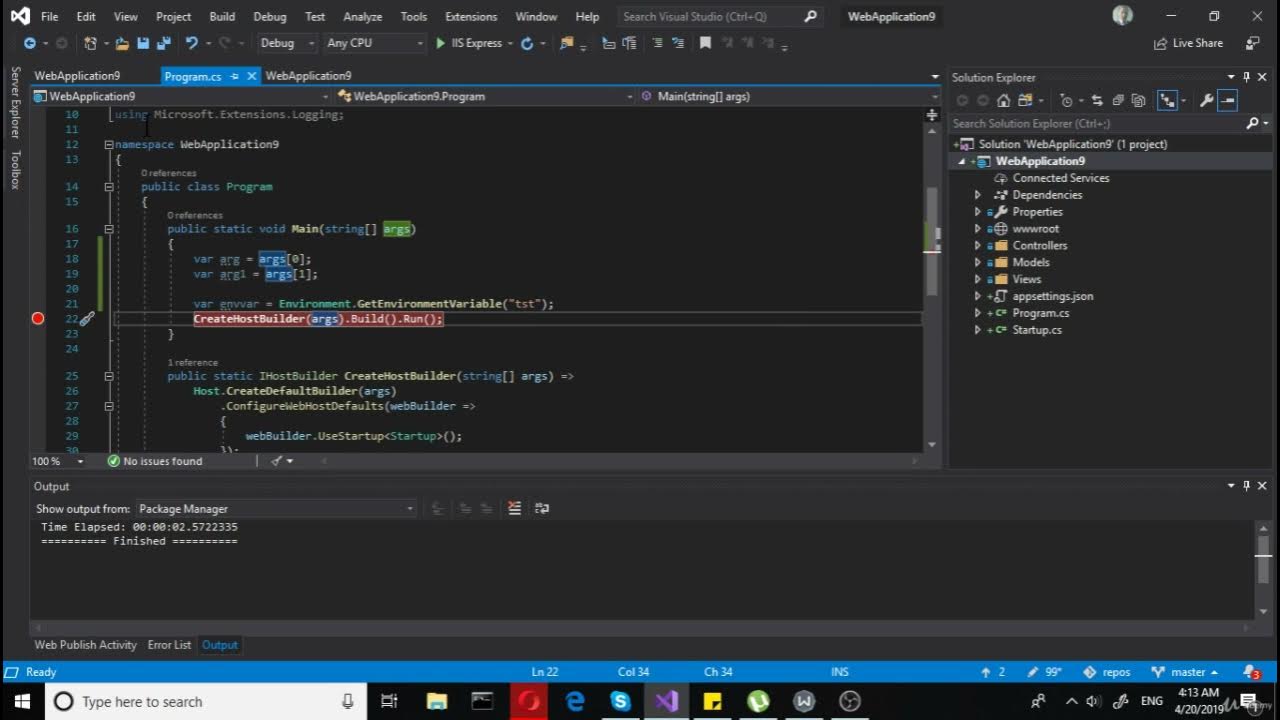Toggle the breakpoint on line 22

38,319
